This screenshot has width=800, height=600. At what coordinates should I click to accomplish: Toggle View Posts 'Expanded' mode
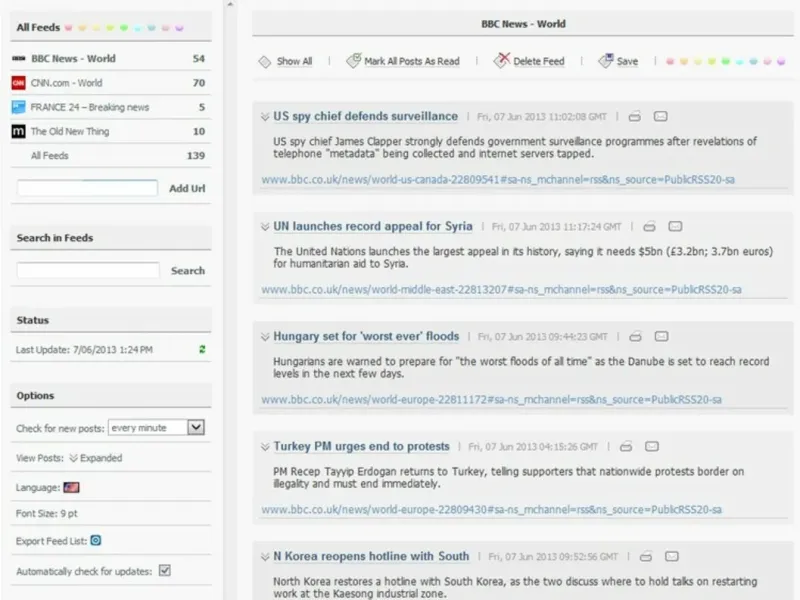pos(96,458)
